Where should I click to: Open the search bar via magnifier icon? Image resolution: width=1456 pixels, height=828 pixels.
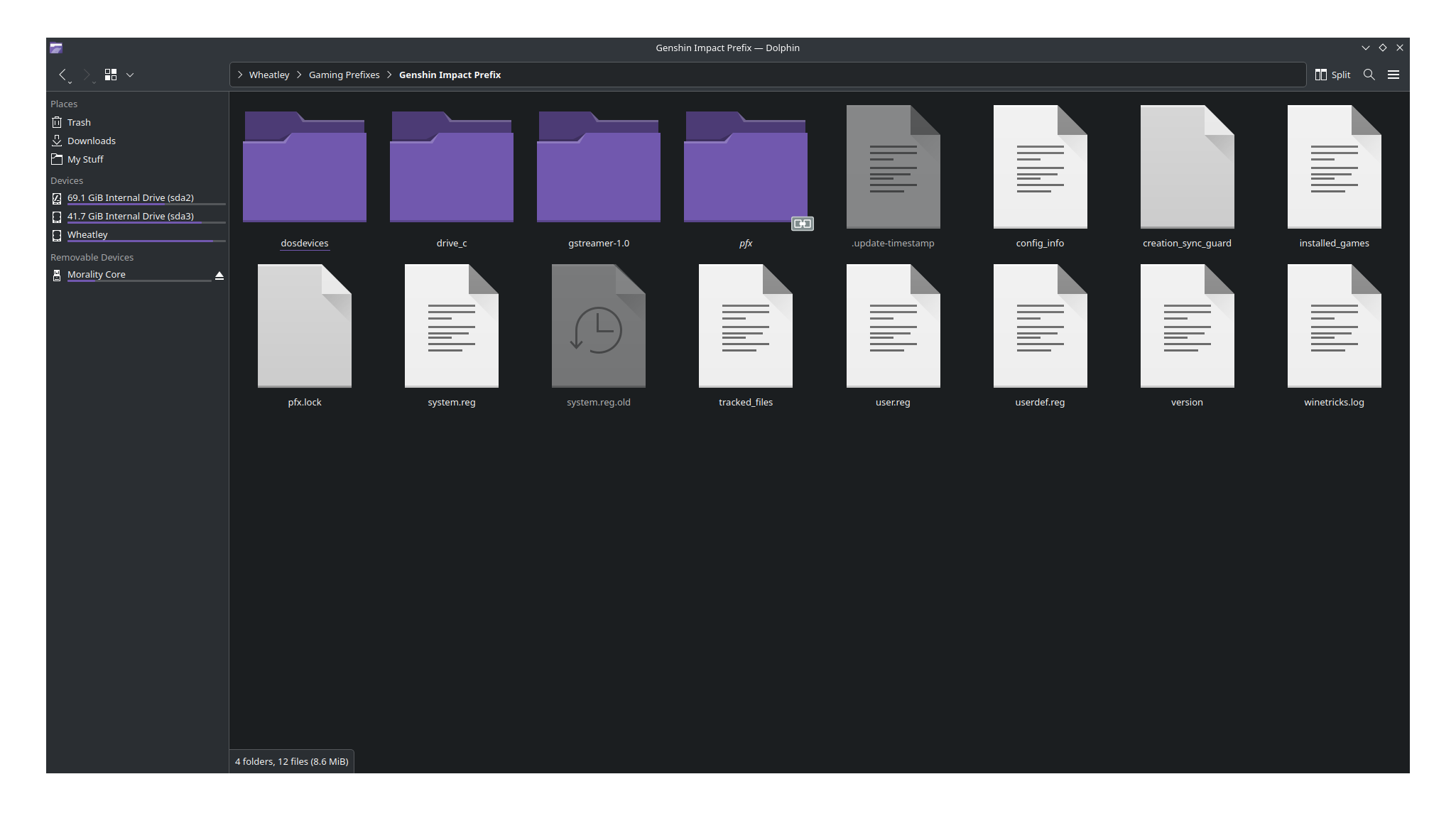(x=1369, y=75)
